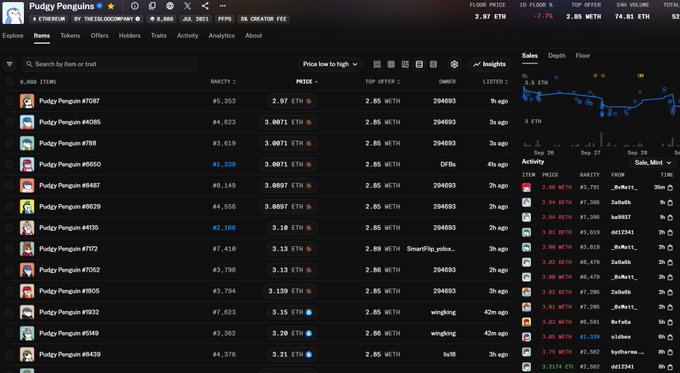Tick the select-all items checkbox
This screenshot has width=680, height=373.
[10, 82]
